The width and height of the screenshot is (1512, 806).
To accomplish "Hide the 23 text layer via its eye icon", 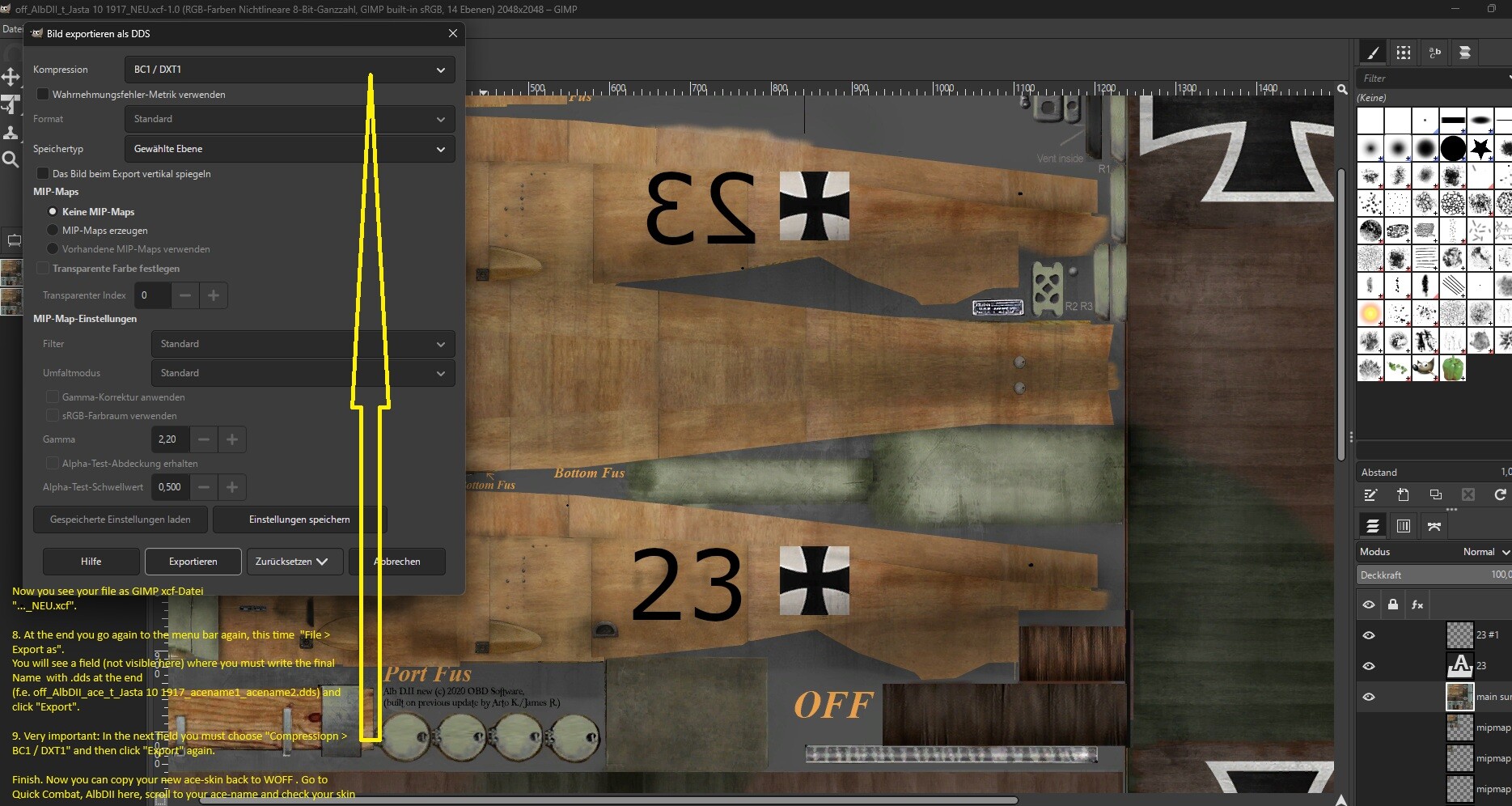I will 1369,666.
